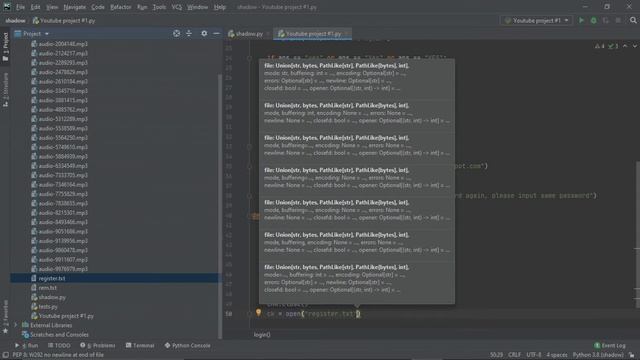
Task: Click the Debug bug icon
Action: tap(593, 20)
